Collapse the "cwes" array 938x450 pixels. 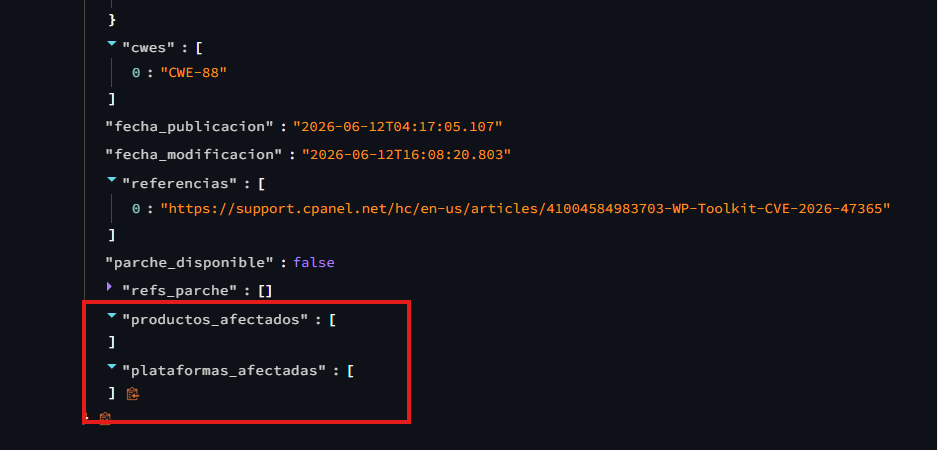point(111,44)
